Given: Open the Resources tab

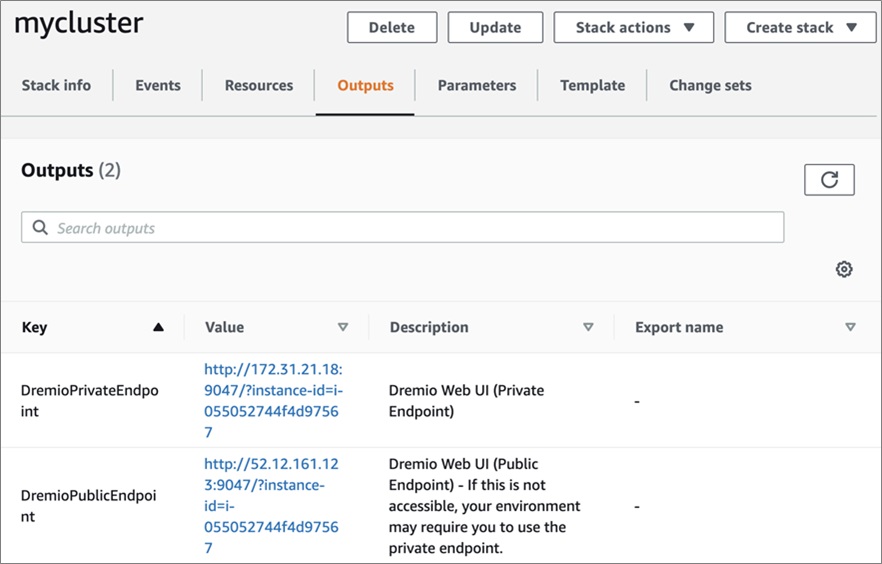Looking at the screenshot, I should tap(259, 85).
